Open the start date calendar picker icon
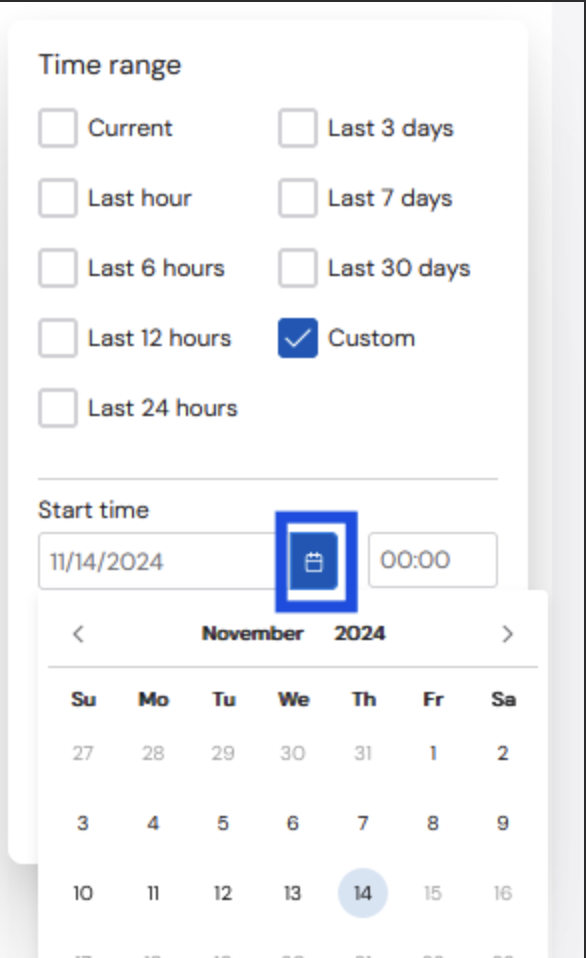586x958 pixels. coord(313,561)
